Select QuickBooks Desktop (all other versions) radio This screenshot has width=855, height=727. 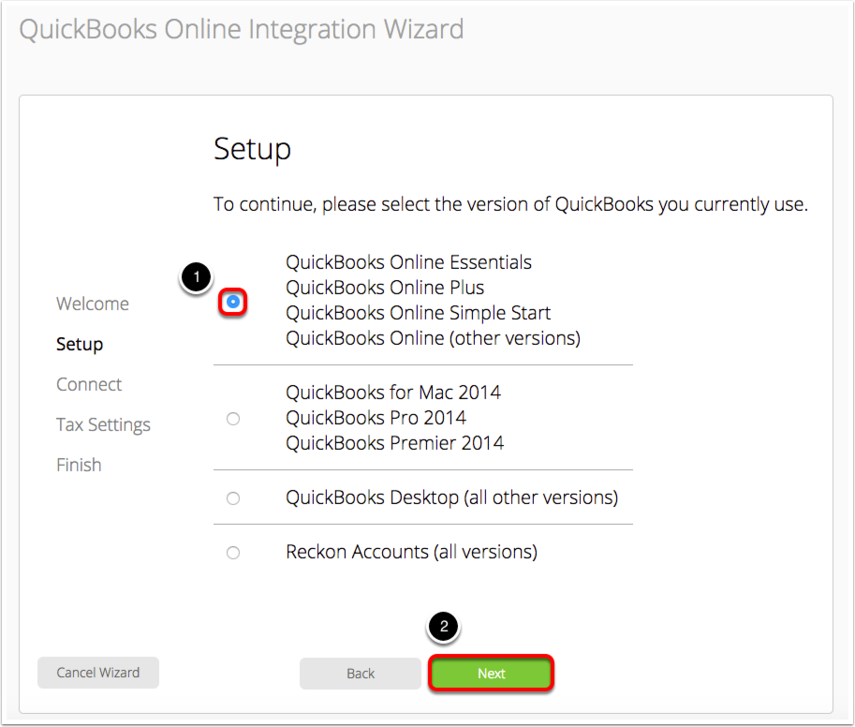click(x=233, y=498)
